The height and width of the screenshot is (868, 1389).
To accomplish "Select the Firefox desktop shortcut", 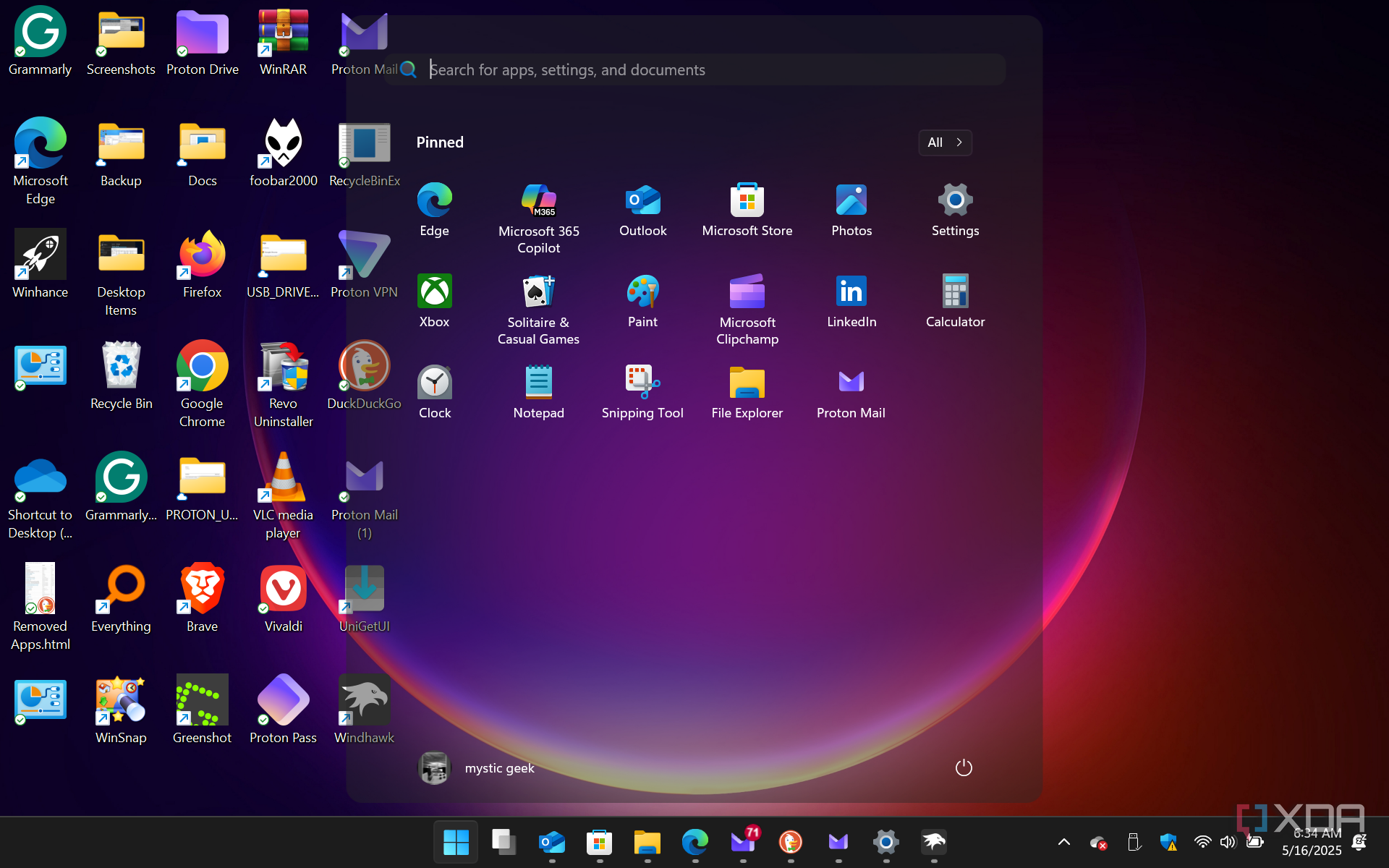I will 202,265.
